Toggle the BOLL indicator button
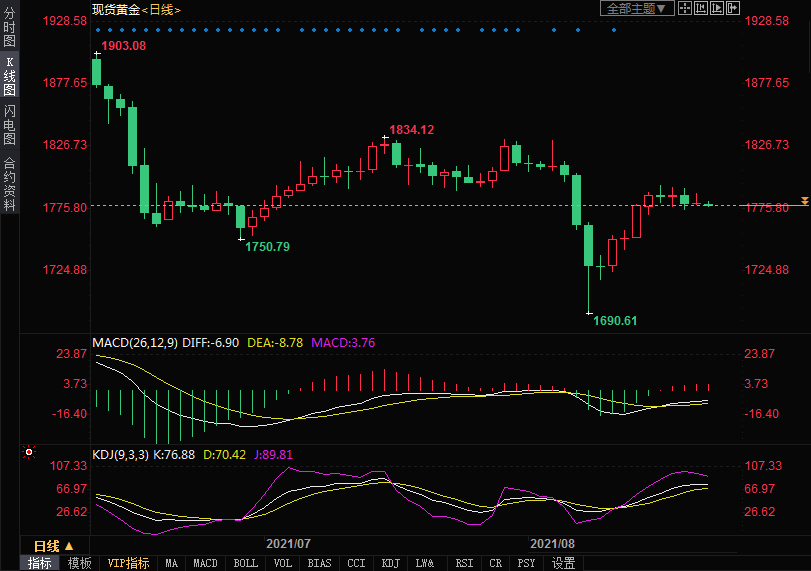The image size is (811, 571). [245, 563]
